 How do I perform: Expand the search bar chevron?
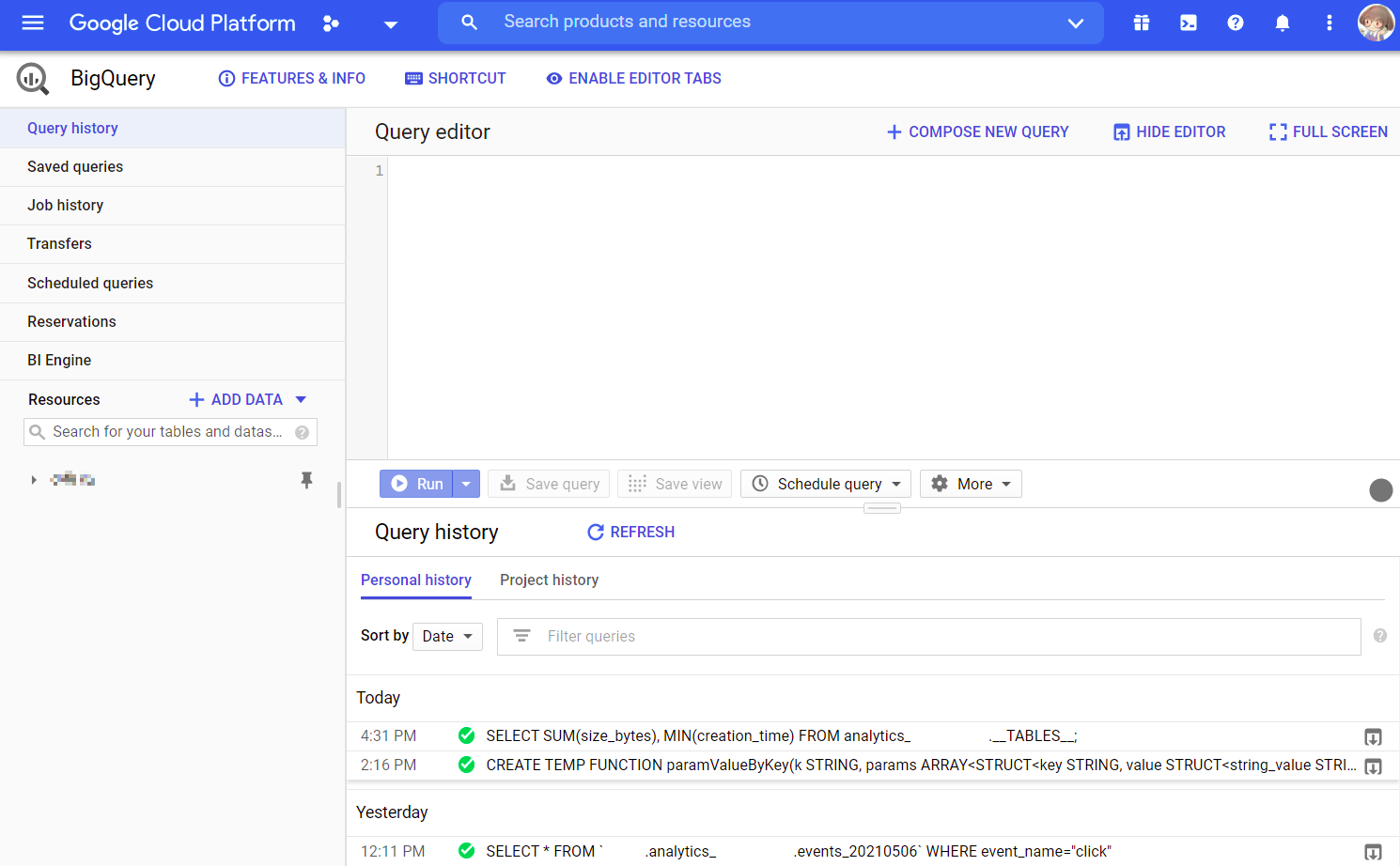tap(1076, 23)
